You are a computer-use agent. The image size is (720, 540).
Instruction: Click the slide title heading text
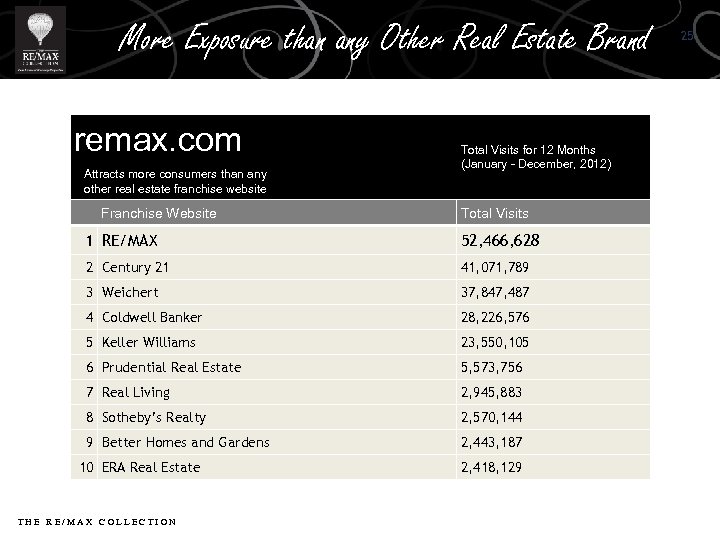[383, 41]
